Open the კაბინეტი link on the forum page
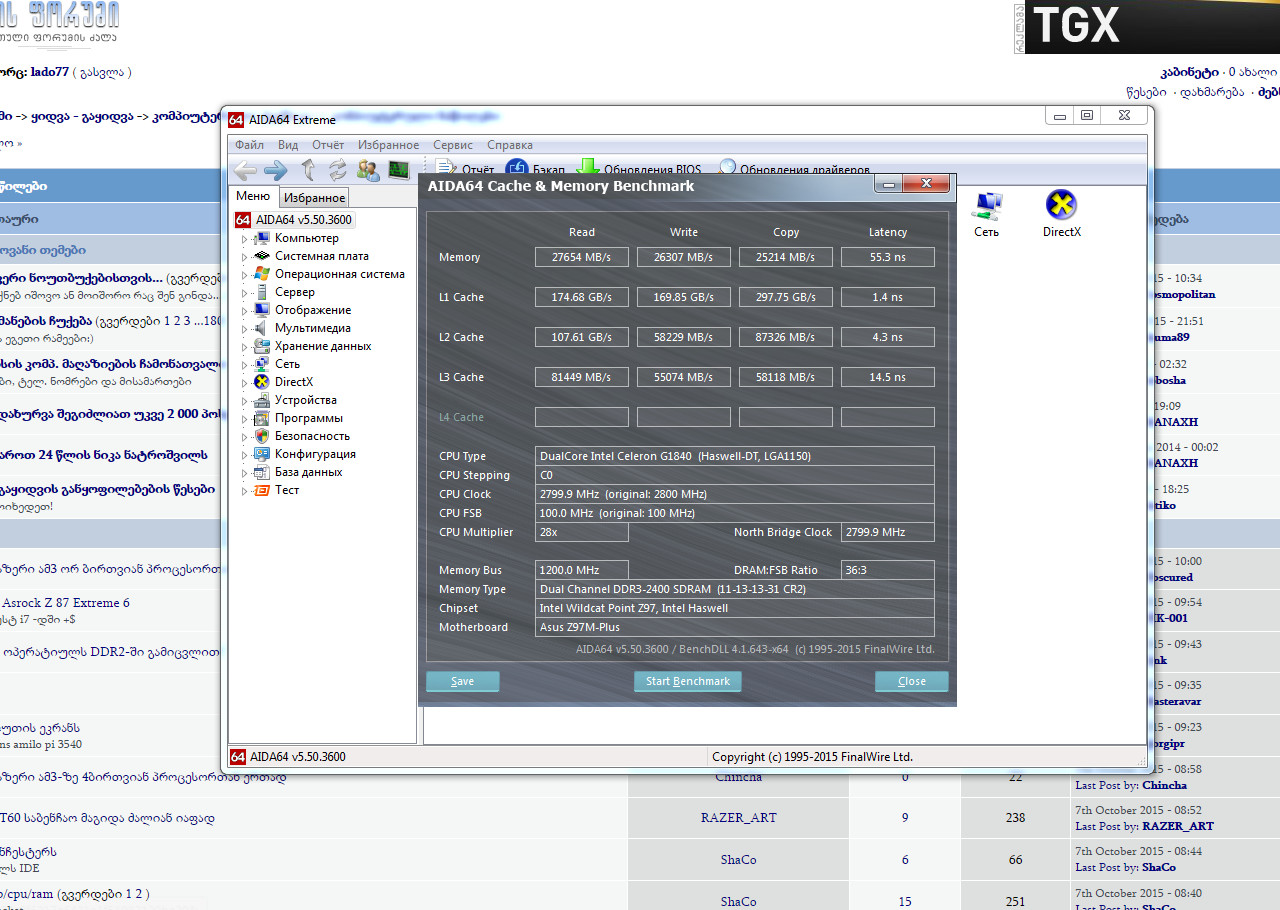Screen dimensions: 1280x910 [1189, 72]
